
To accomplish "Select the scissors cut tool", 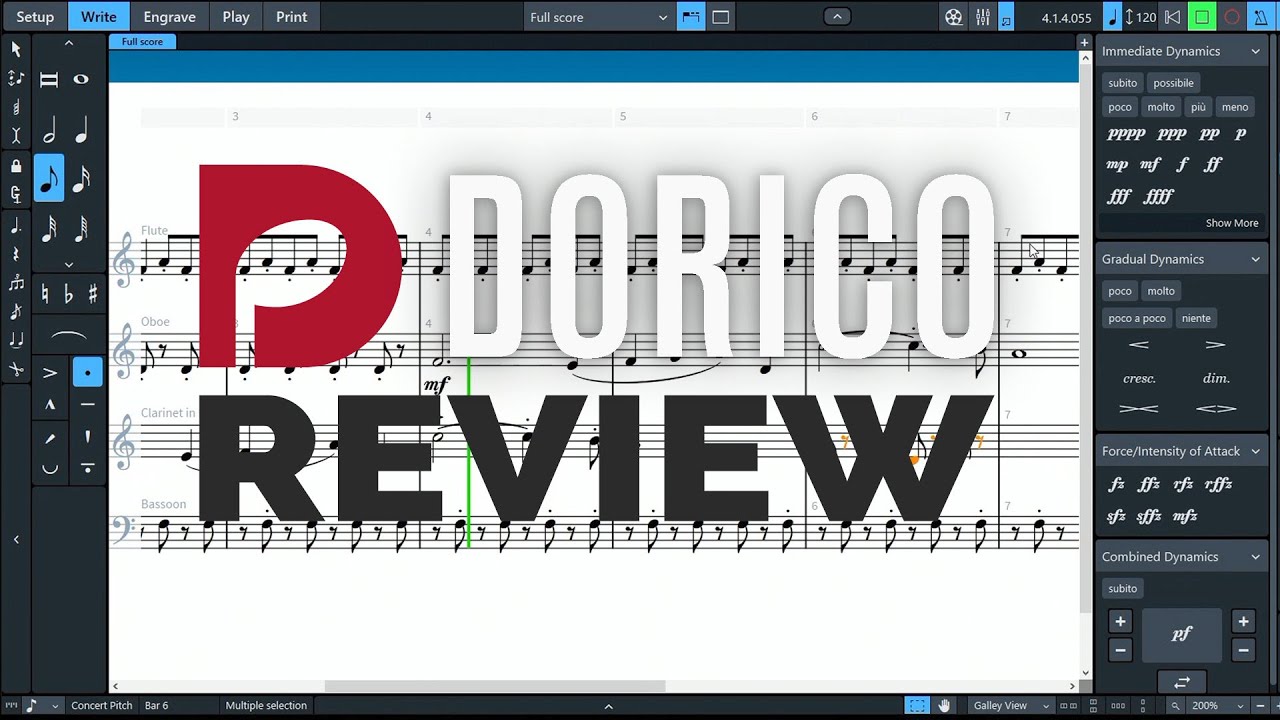I will pos(16,370).
